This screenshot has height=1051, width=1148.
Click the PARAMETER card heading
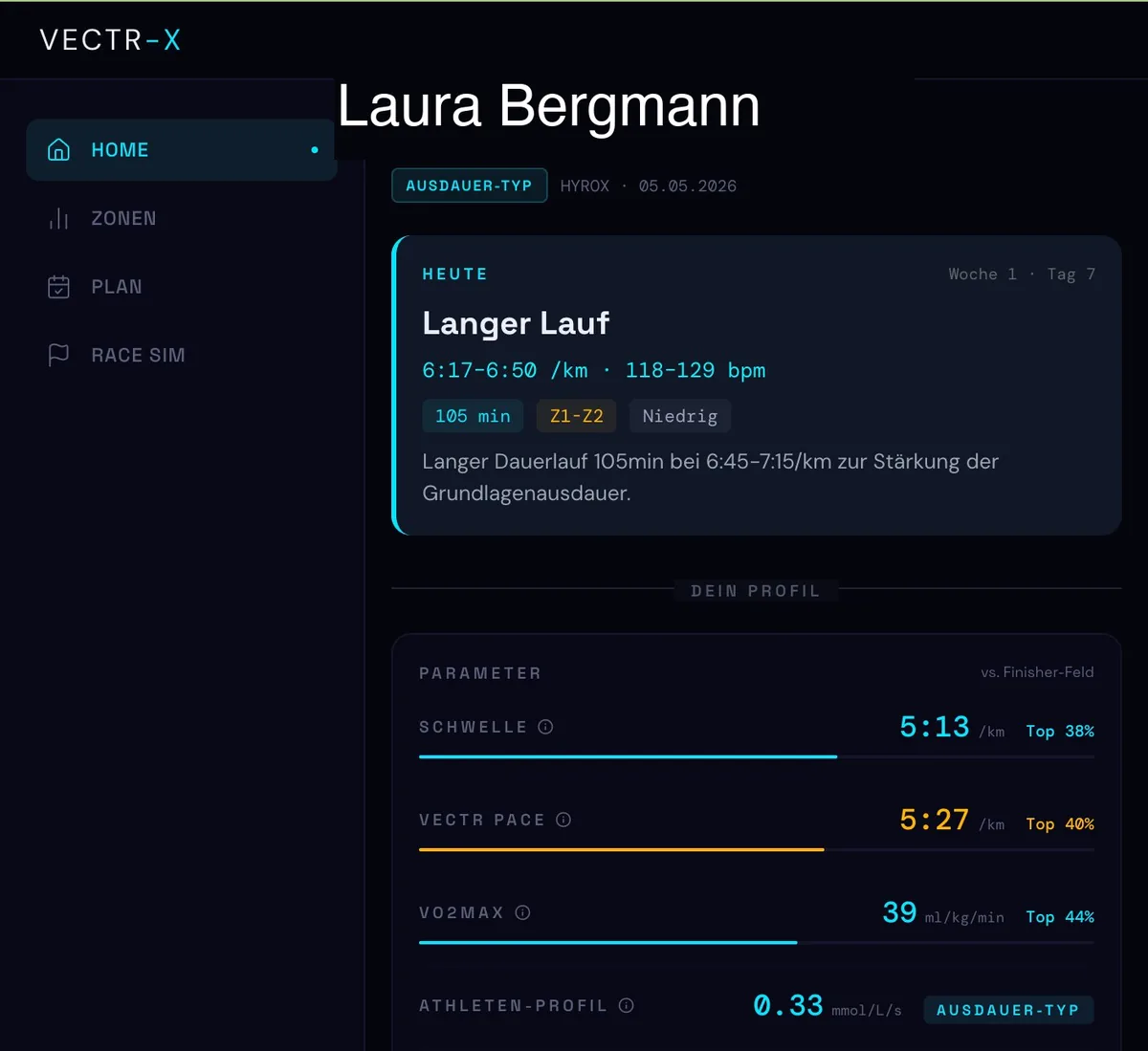point(480,673)
